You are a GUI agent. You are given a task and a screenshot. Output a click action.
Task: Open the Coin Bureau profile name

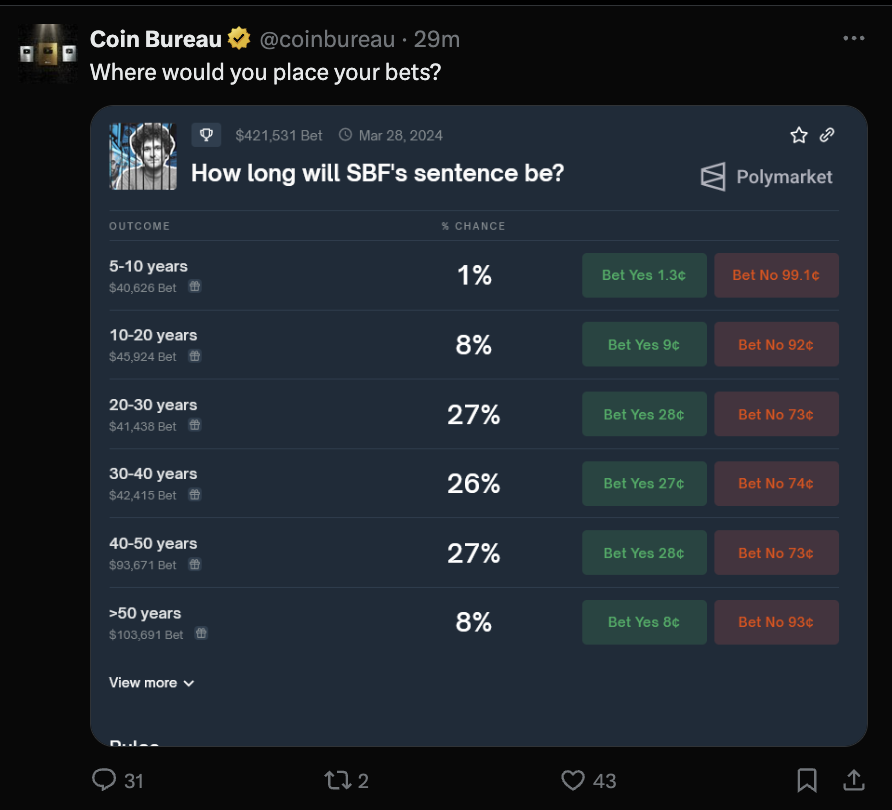tap(156, 39)
